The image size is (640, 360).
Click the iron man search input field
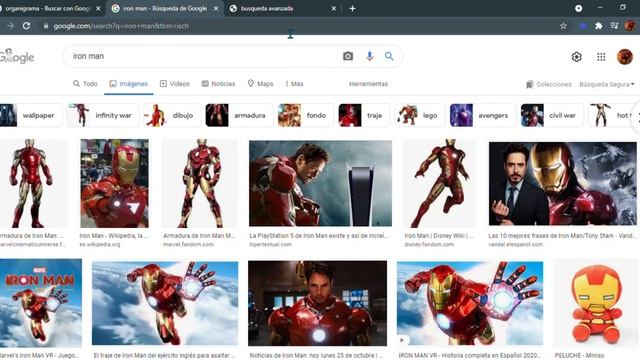click(204, 56)
